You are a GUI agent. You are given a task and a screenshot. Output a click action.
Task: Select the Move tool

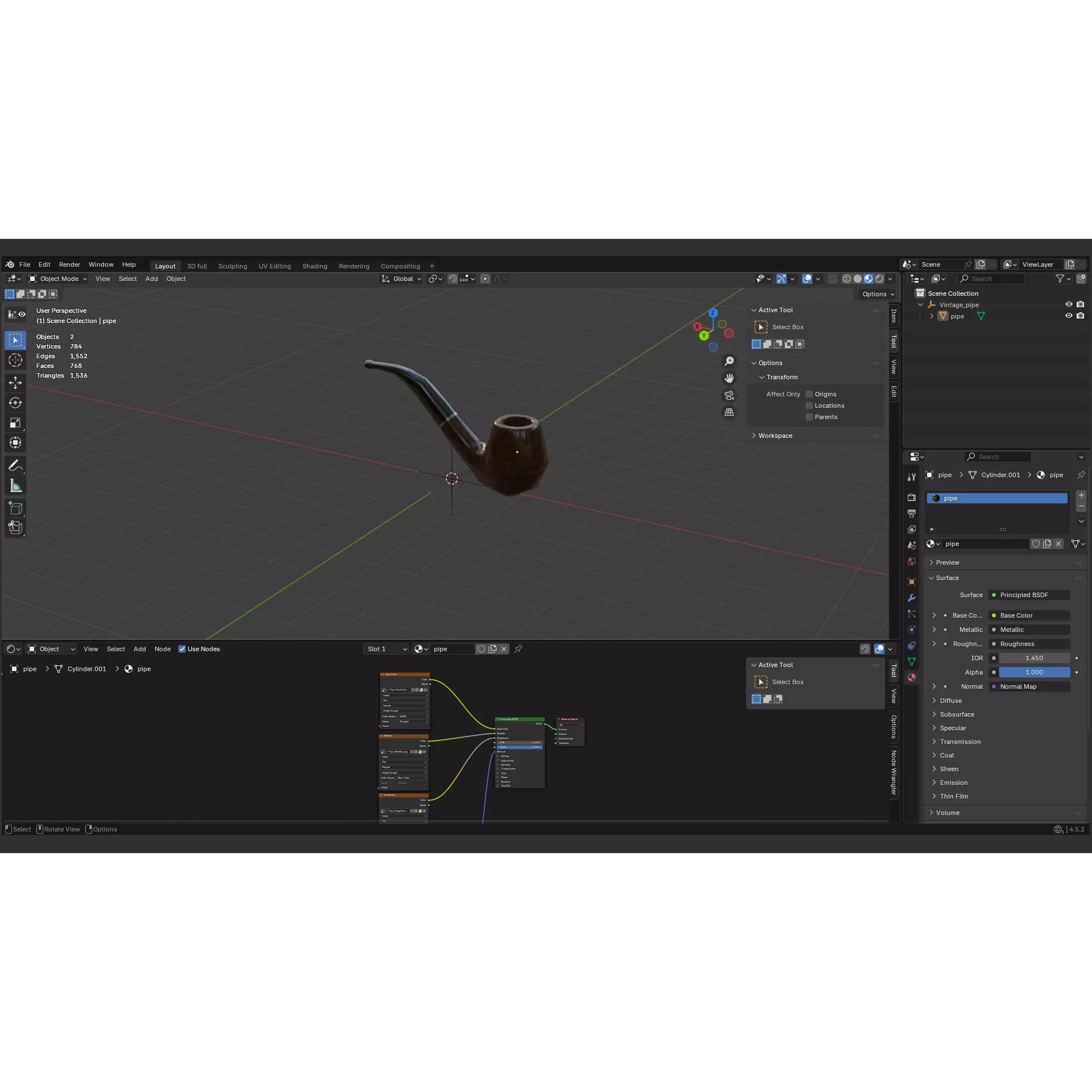tap(15, 382)
